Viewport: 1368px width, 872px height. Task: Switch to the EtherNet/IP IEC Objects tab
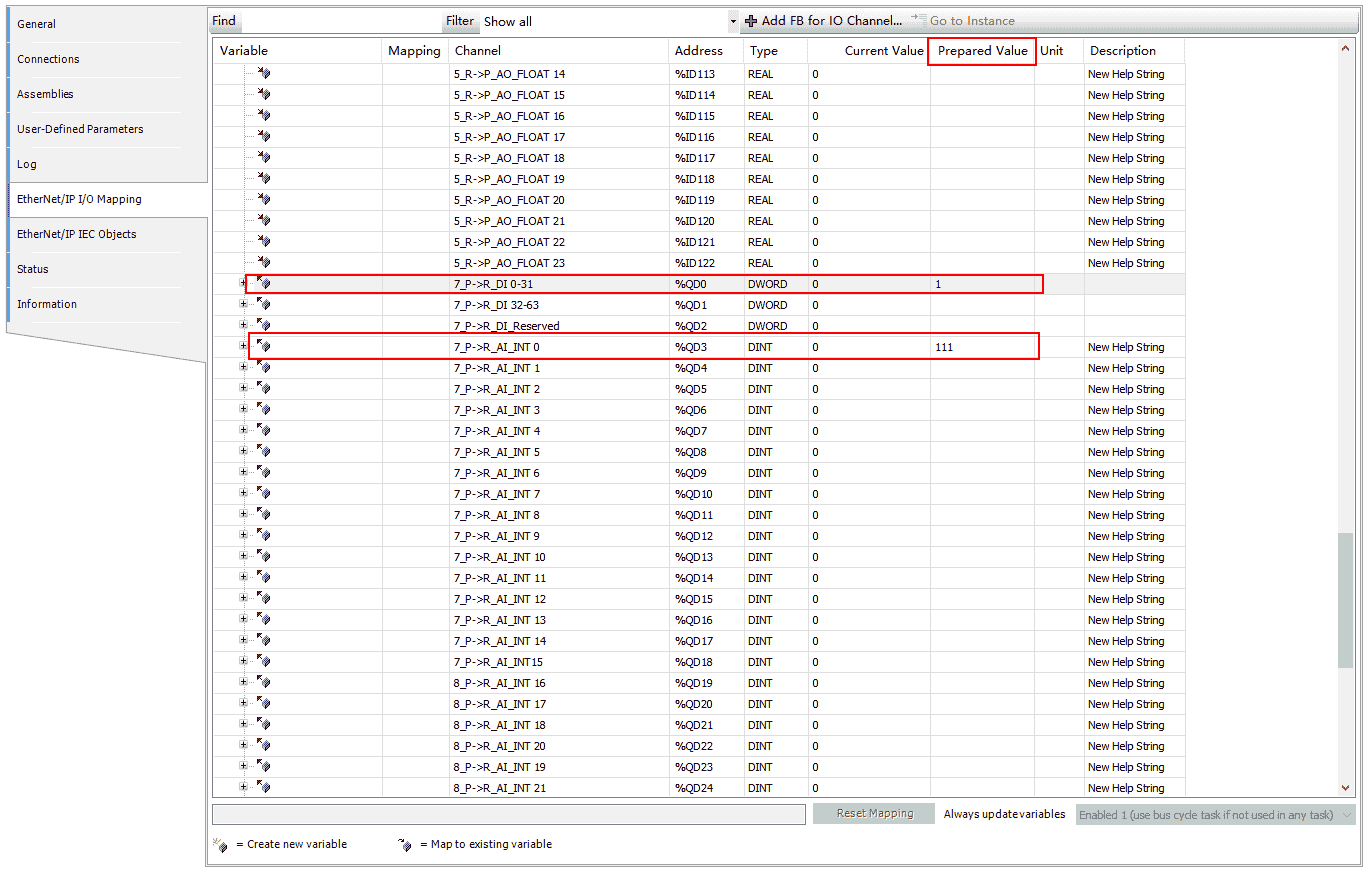point(77,234)
